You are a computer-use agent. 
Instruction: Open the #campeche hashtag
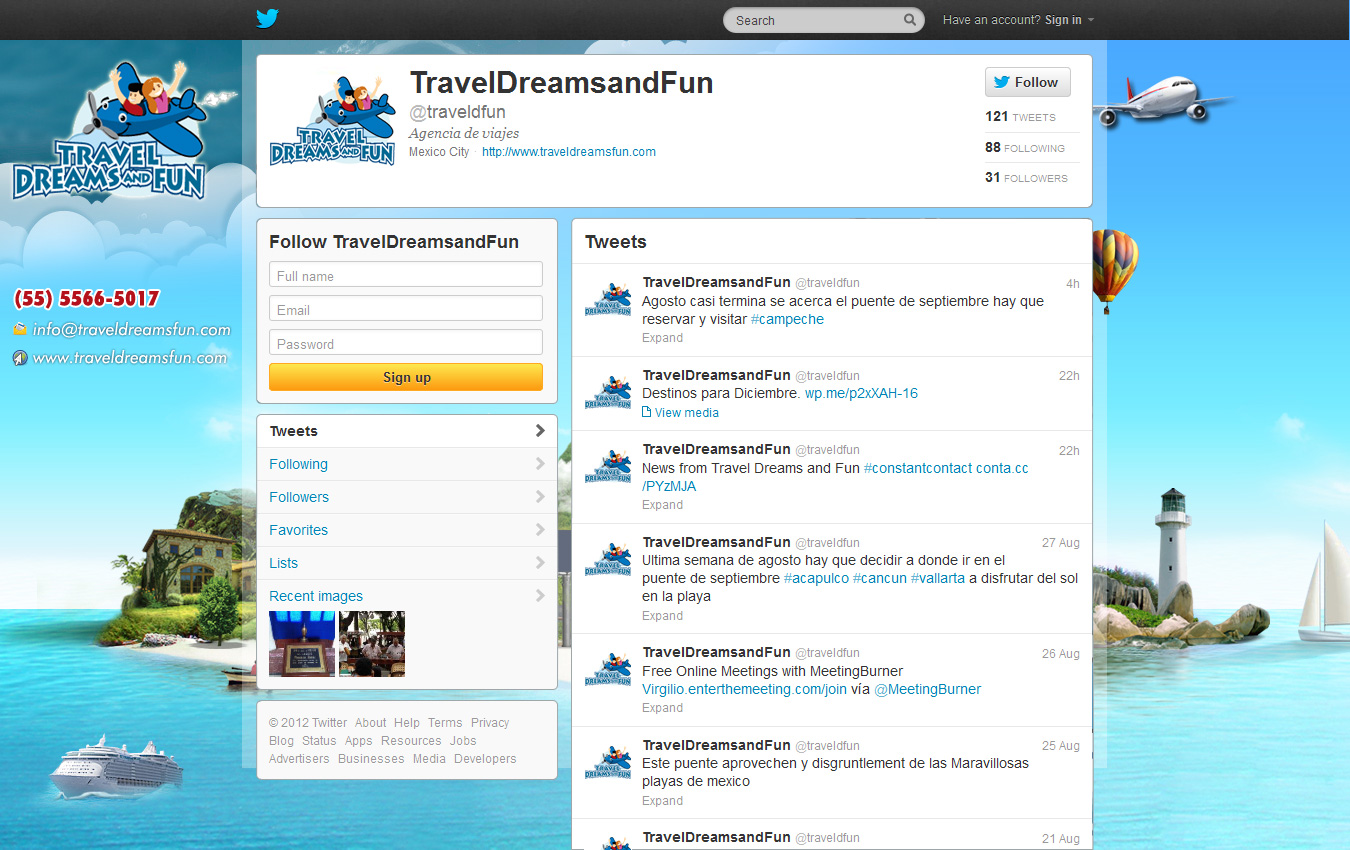tap(787, 319)
